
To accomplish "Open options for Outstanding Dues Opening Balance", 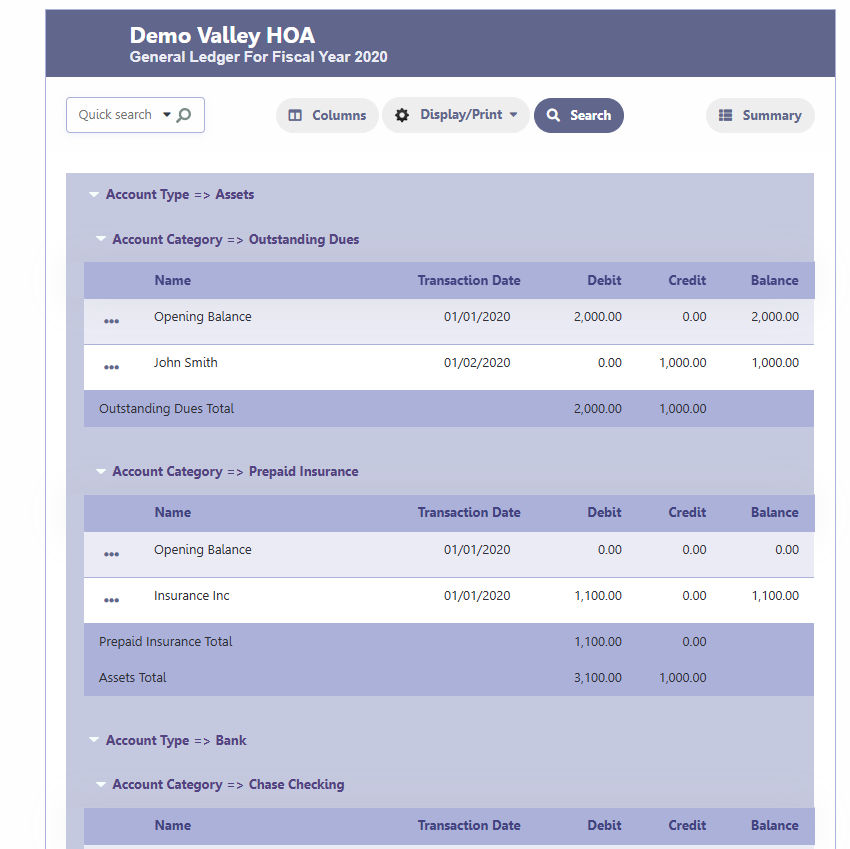I will click(111, 321).
